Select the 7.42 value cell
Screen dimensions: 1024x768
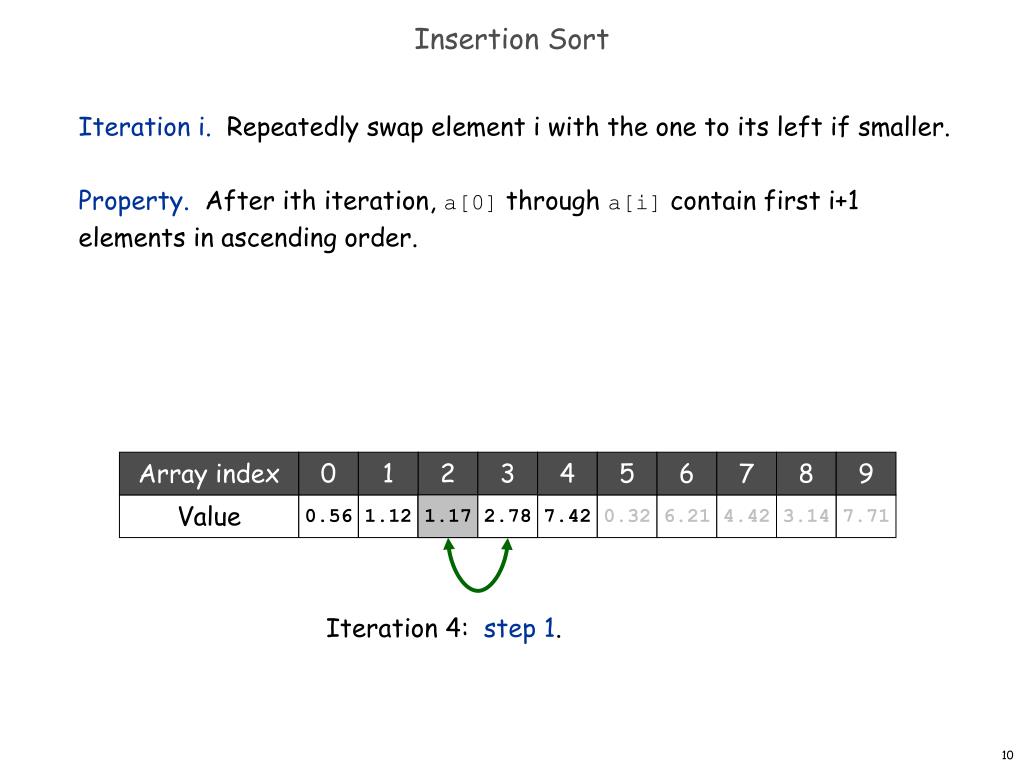pyautogui.click(x=568, y=516)
